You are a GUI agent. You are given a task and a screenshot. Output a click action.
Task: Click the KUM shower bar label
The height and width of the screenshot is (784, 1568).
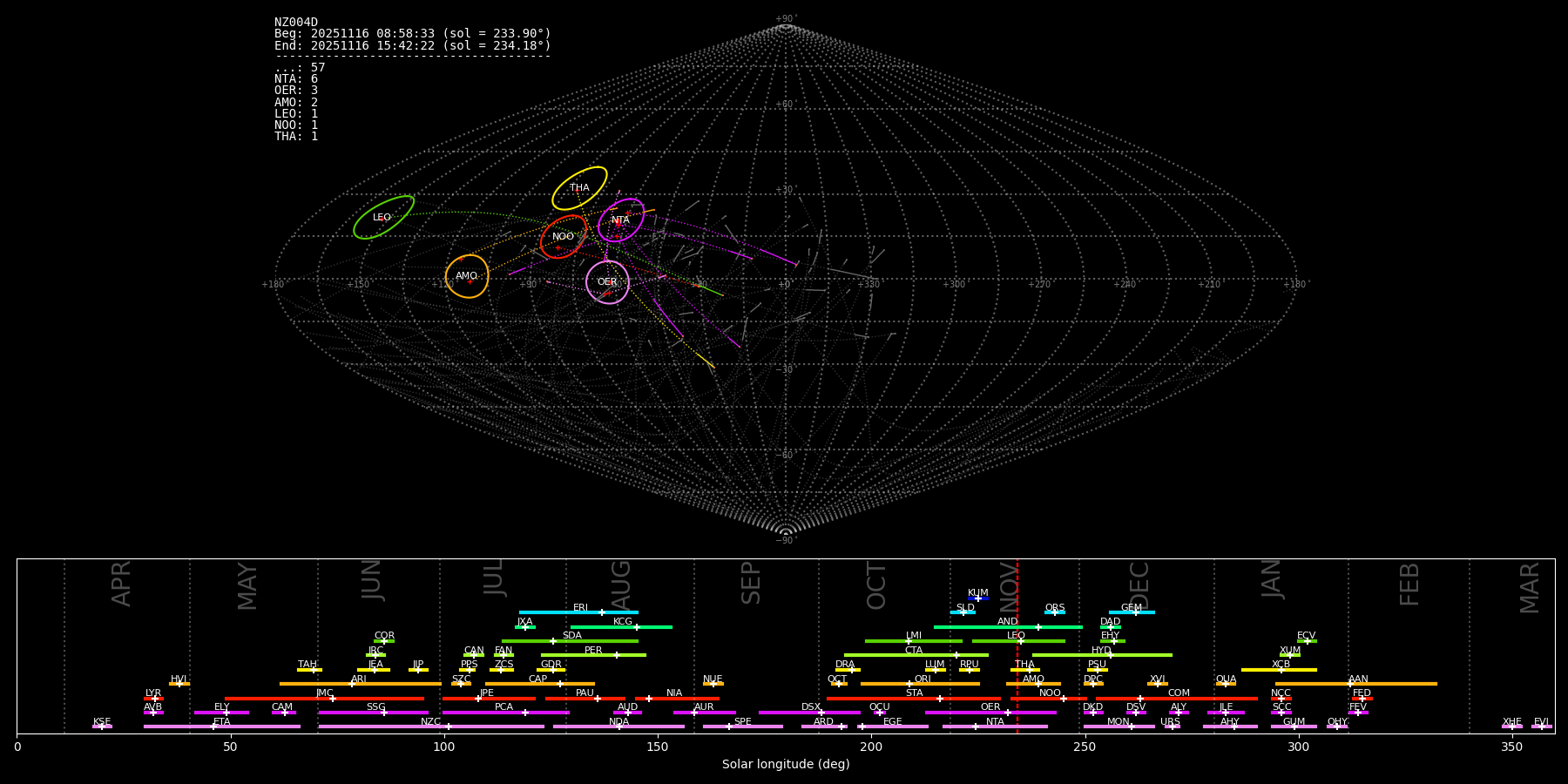click(978, 593)
